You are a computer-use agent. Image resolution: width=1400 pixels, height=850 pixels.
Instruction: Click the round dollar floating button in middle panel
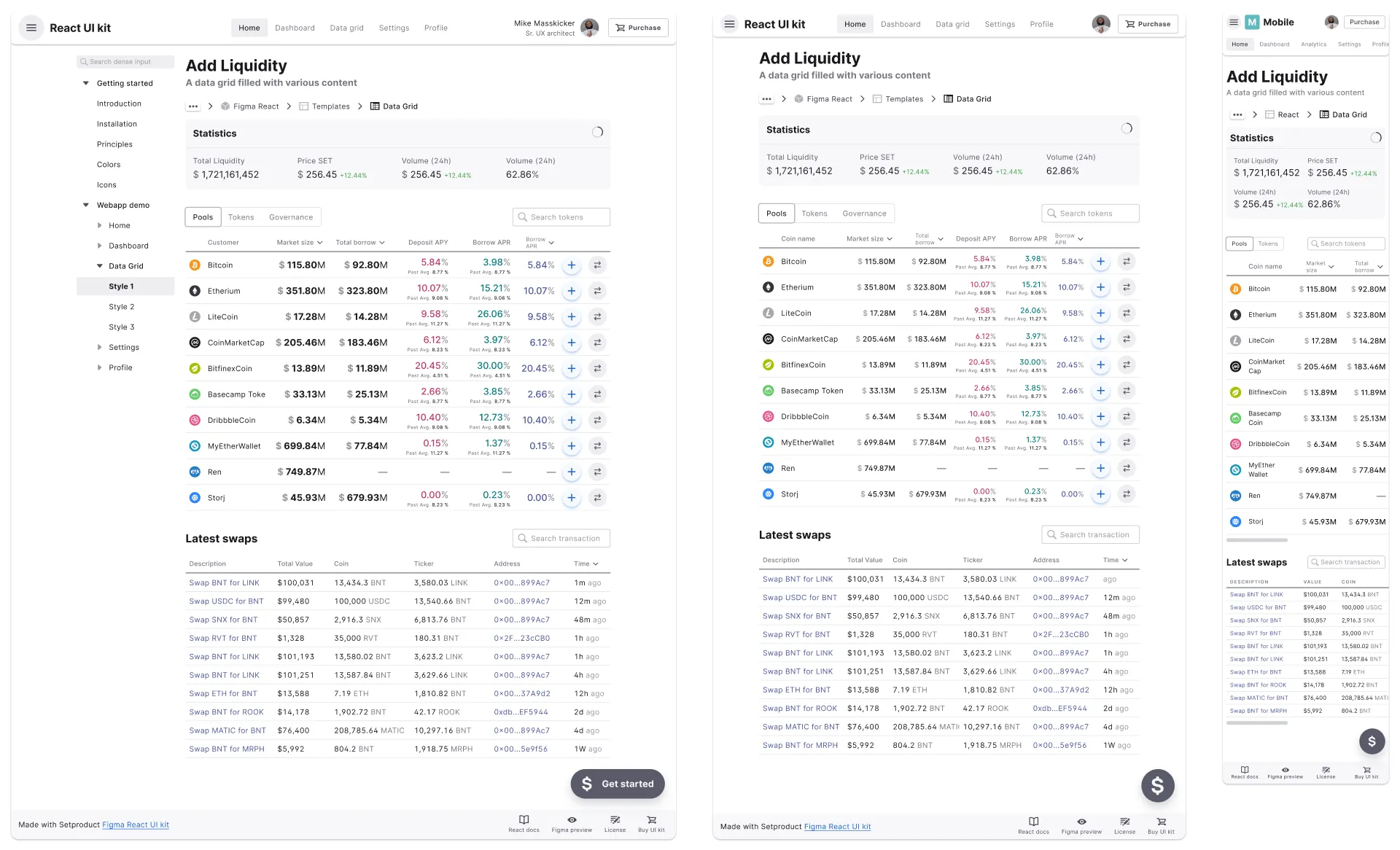(1157, 786)
